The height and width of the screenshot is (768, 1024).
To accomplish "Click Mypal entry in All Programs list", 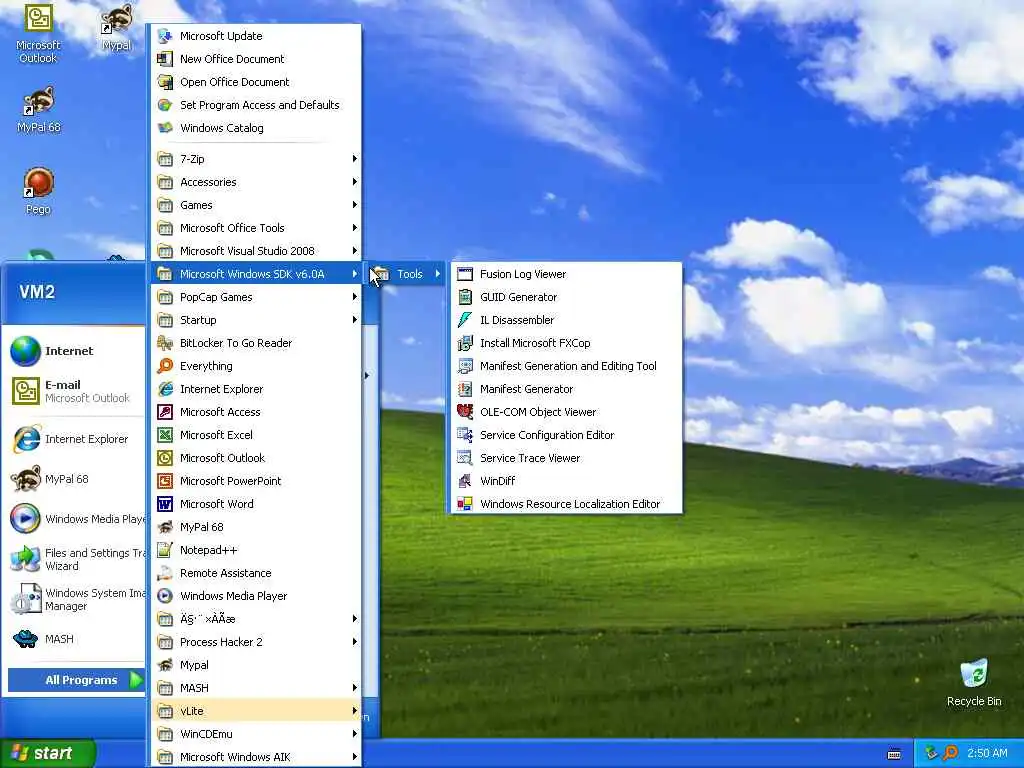I will [x=256, y=665].
